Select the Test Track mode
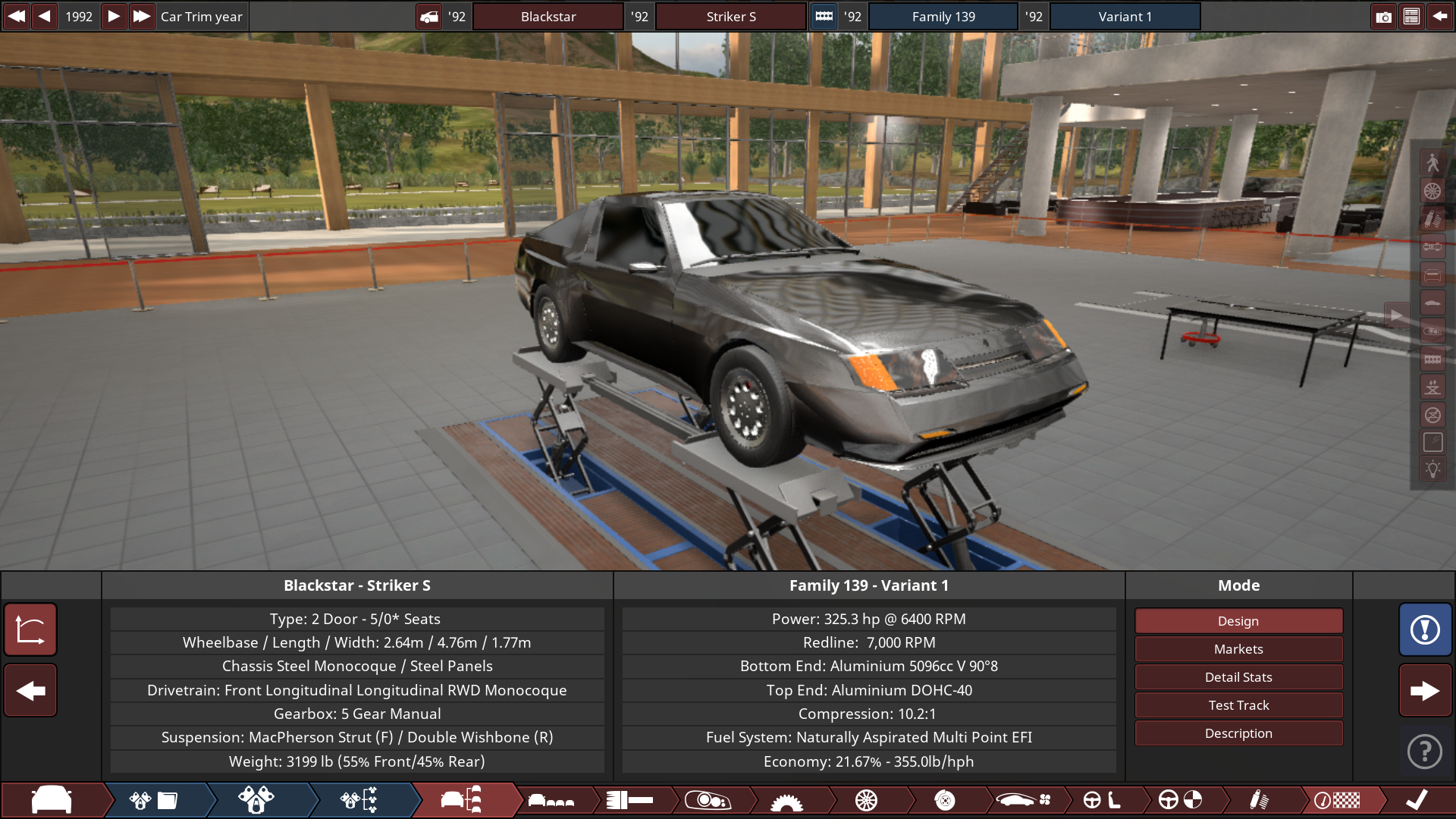This screenshot has height=819, width=1456. pos(1238,705)
